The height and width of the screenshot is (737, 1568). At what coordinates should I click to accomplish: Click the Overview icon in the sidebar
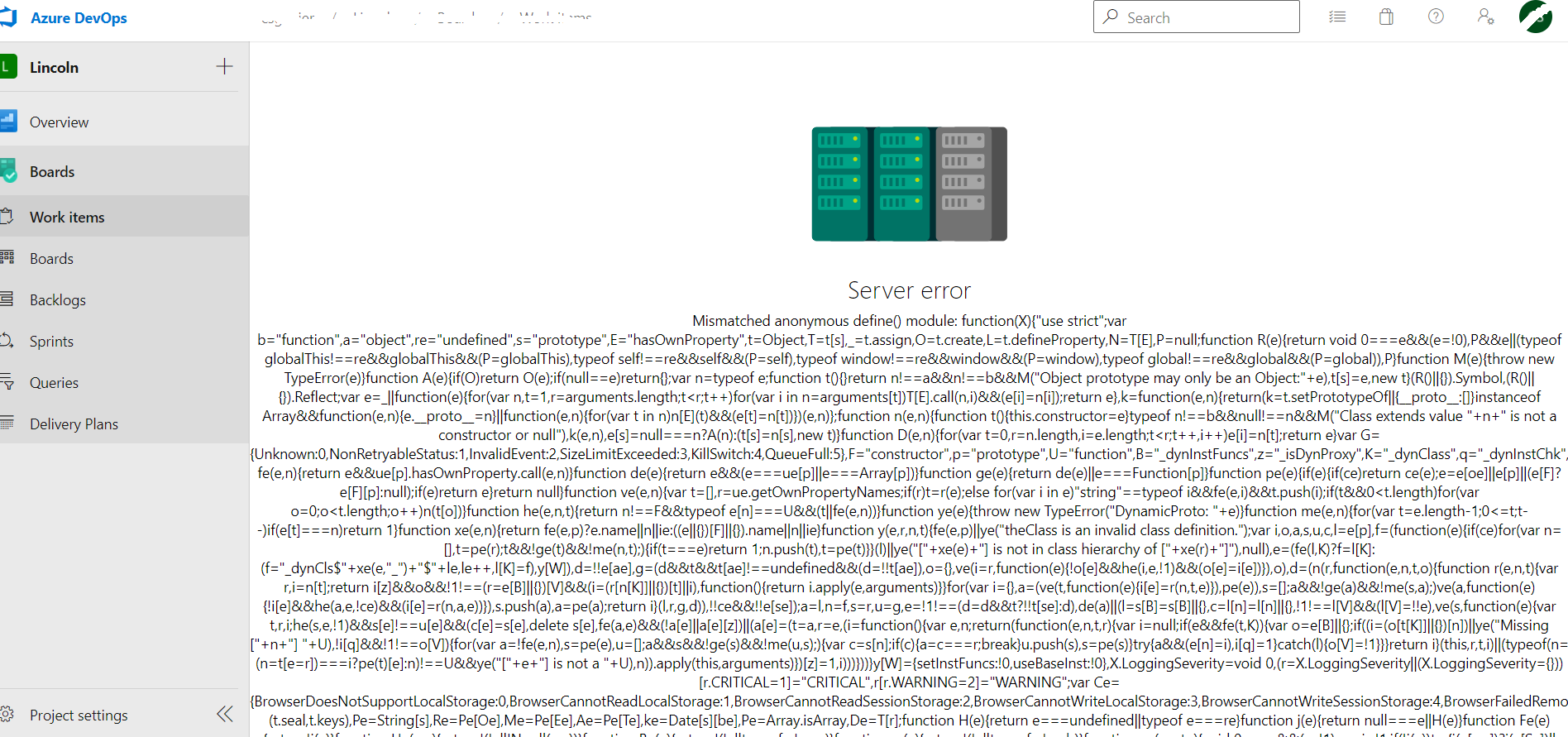click(x=8, y=122)
